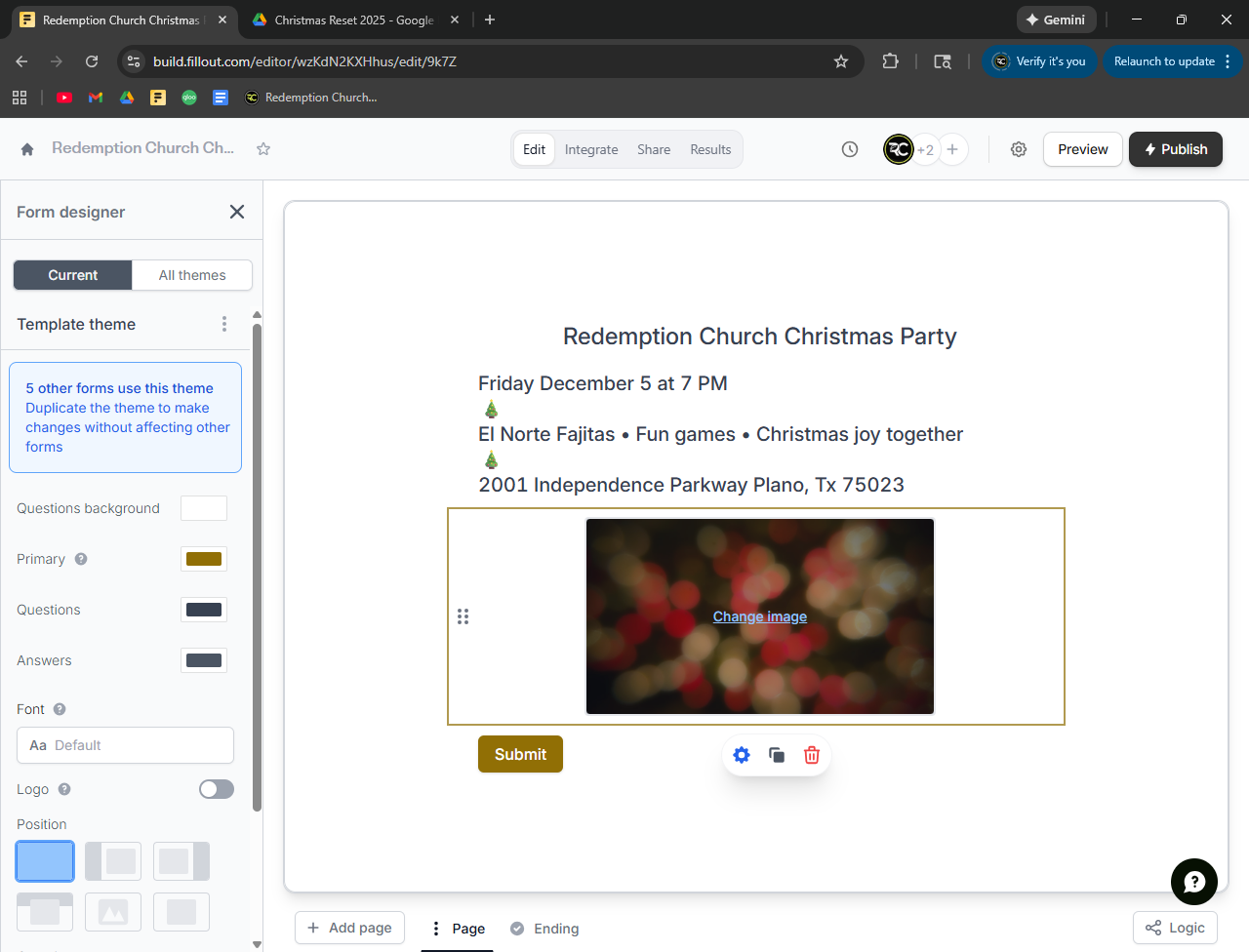This screenshot has width=1249, height=952.
Task: Open help chat bubble
Action: (1193, 882)
